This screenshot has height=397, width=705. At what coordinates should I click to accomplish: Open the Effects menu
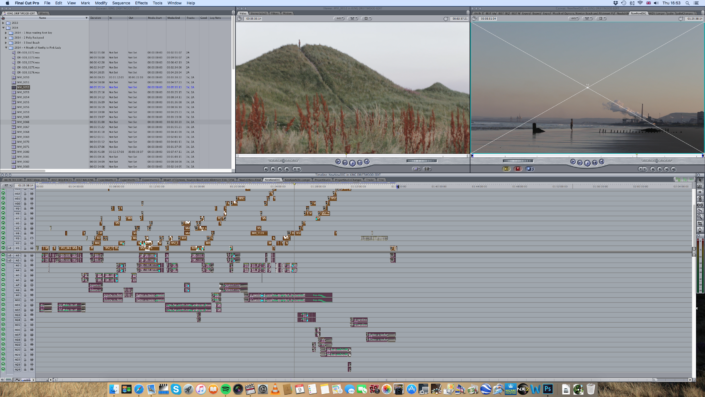(141, 3)
